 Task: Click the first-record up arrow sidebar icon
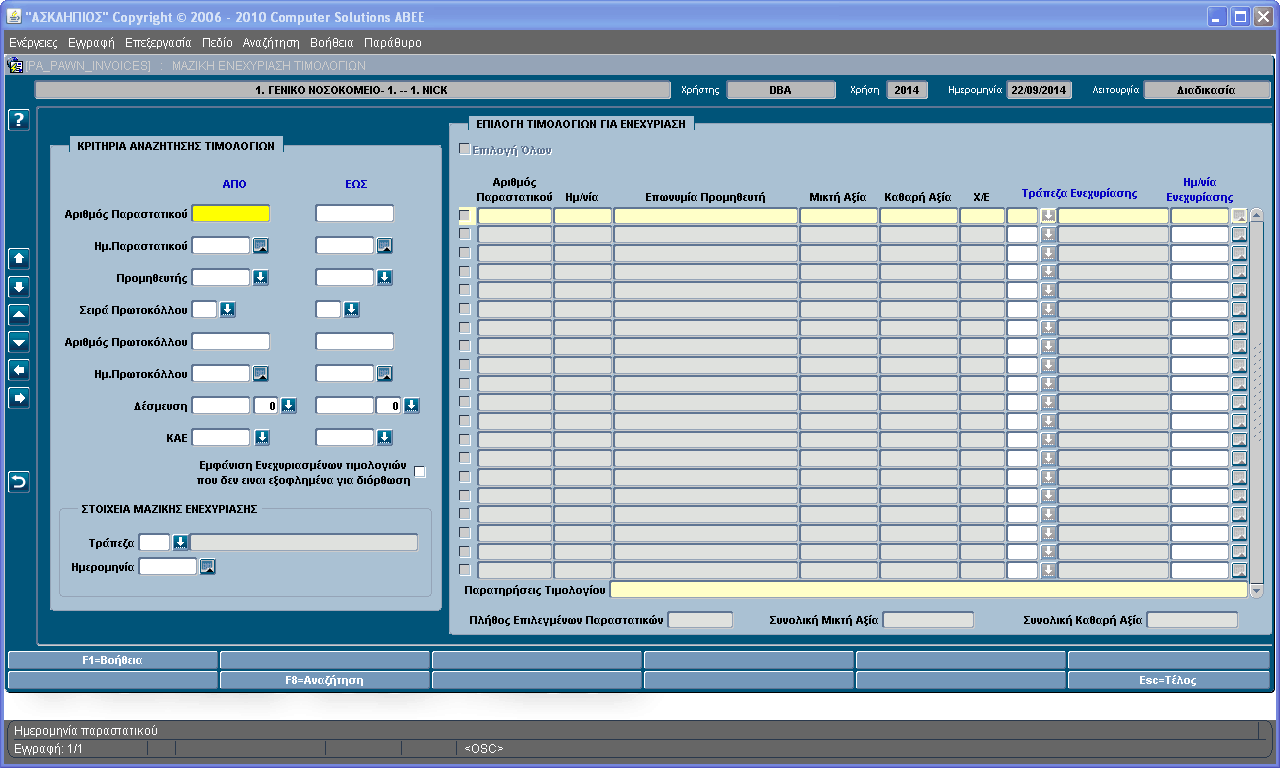19,258
